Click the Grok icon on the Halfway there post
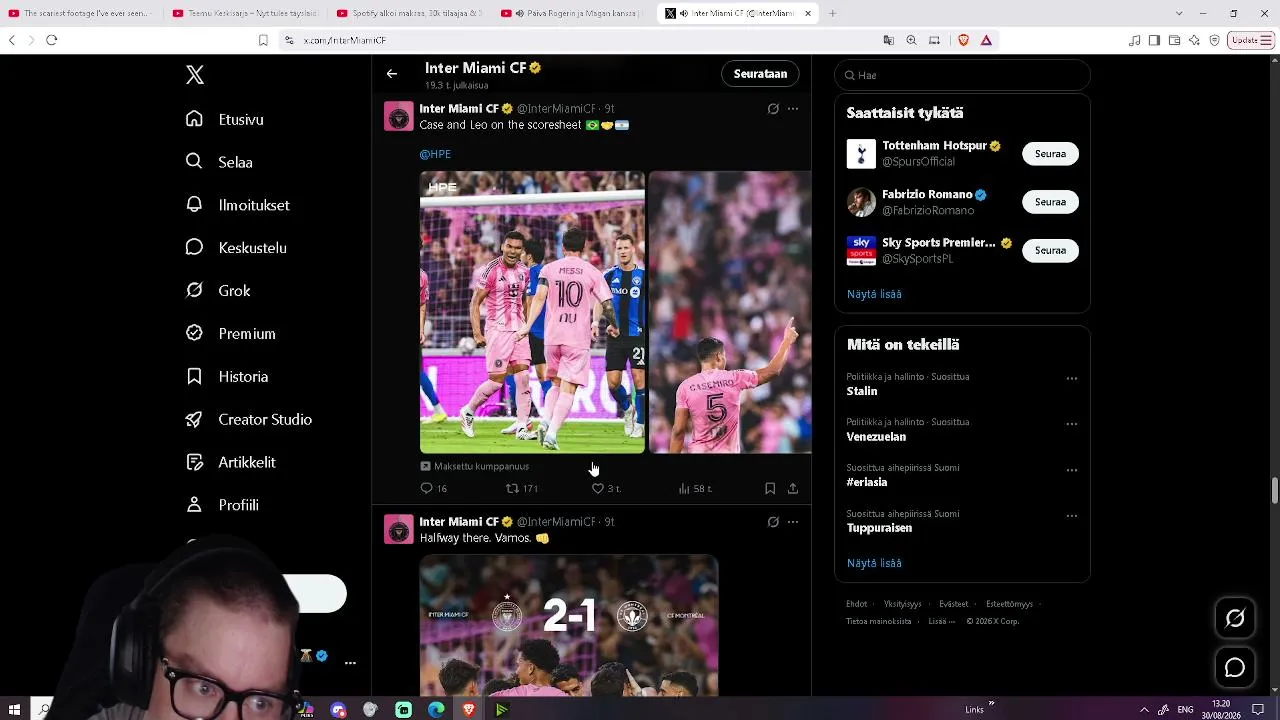Screen dimensions: 1280x720 (x=773, y=522)
